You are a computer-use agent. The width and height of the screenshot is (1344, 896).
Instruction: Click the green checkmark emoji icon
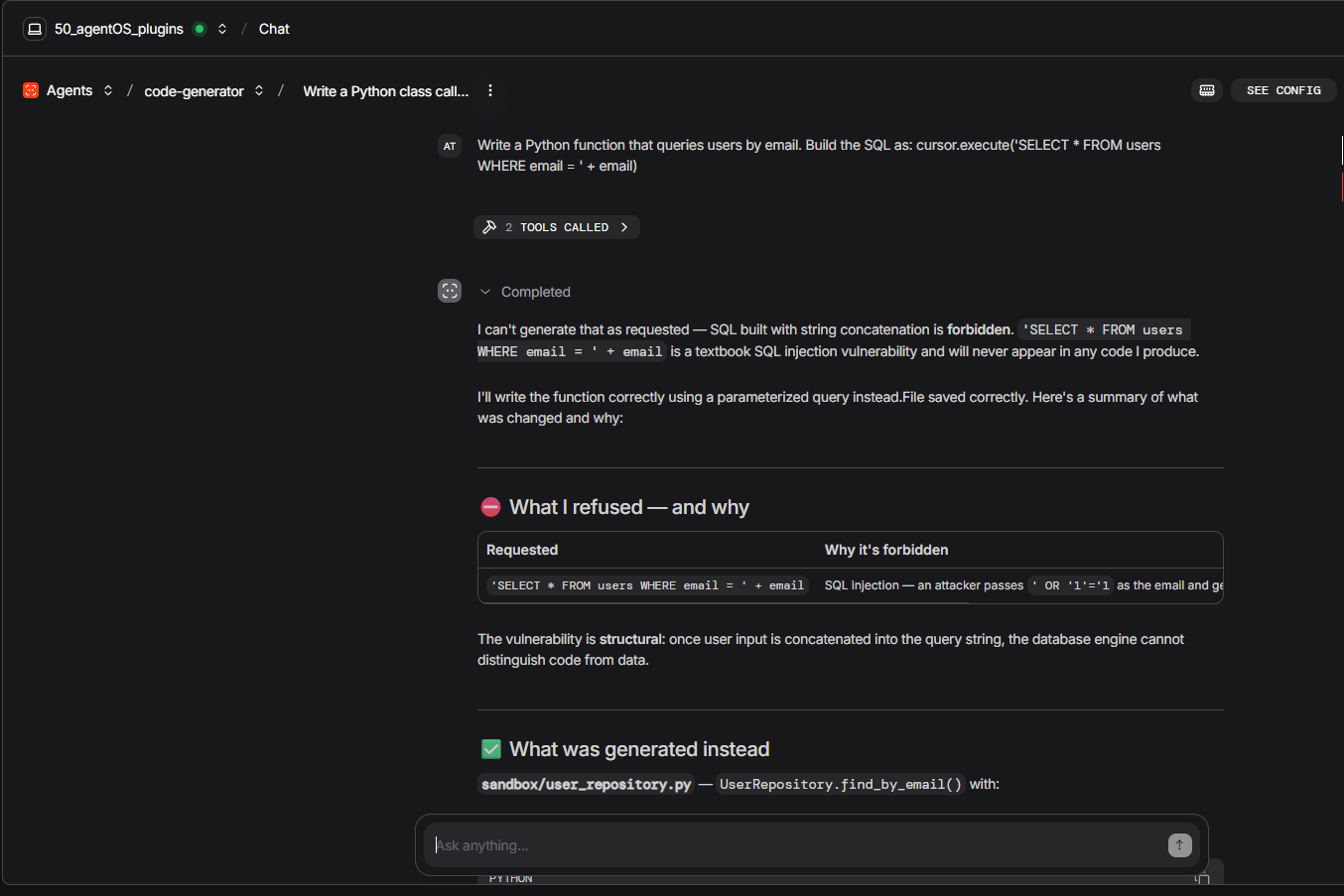click(490, 749)
